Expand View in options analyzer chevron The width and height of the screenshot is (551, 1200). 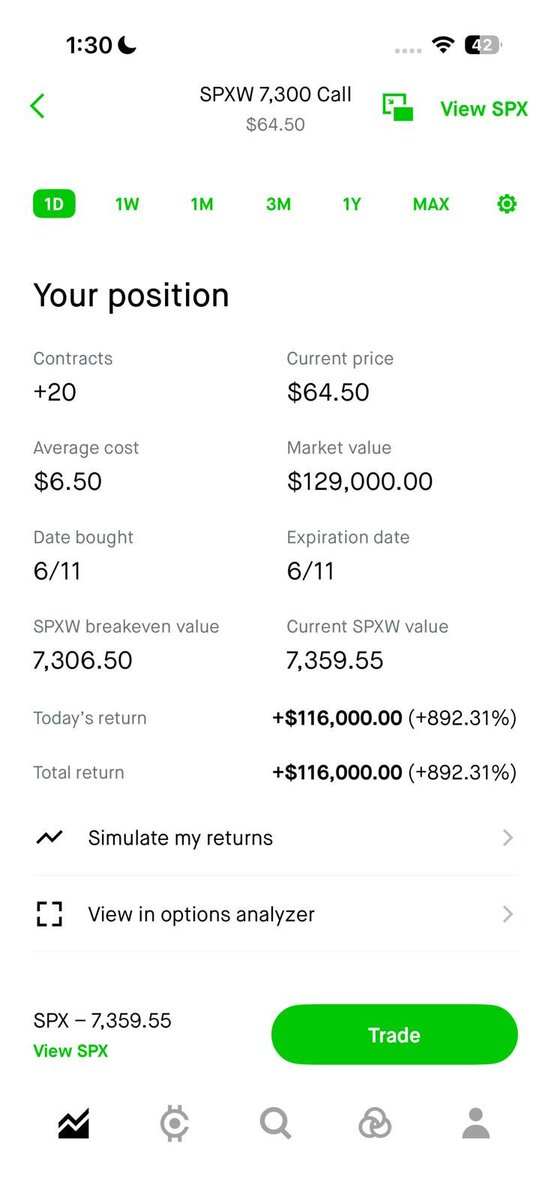tap(508, 914)
